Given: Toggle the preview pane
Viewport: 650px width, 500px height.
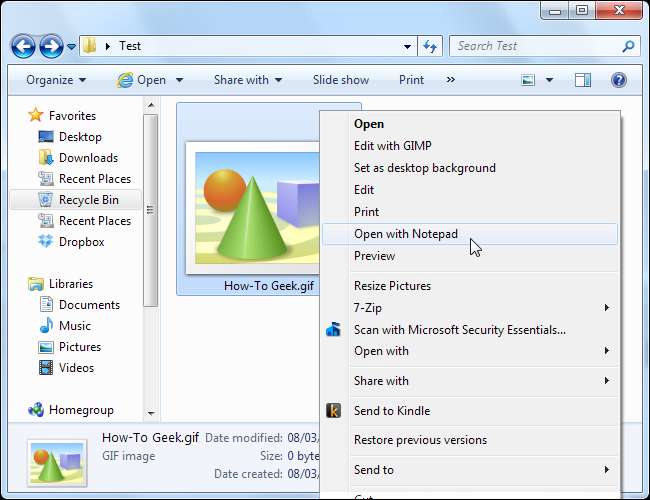Looking at the screenshot, I should 583,80.
